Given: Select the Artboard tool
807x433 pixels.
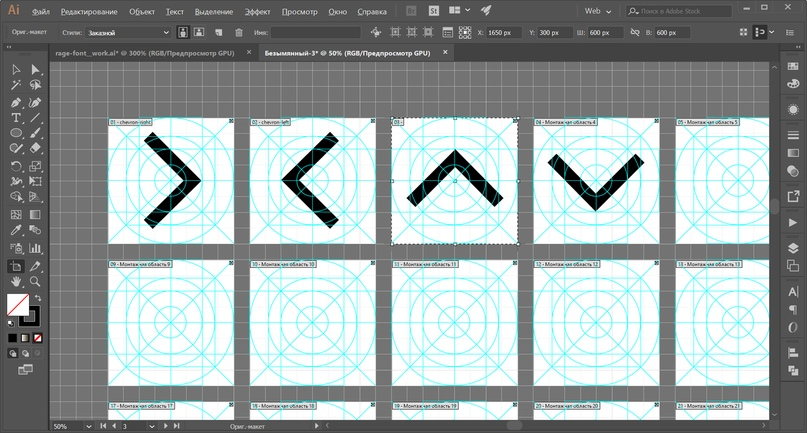Looking at the screenshot, I should 16,266.
